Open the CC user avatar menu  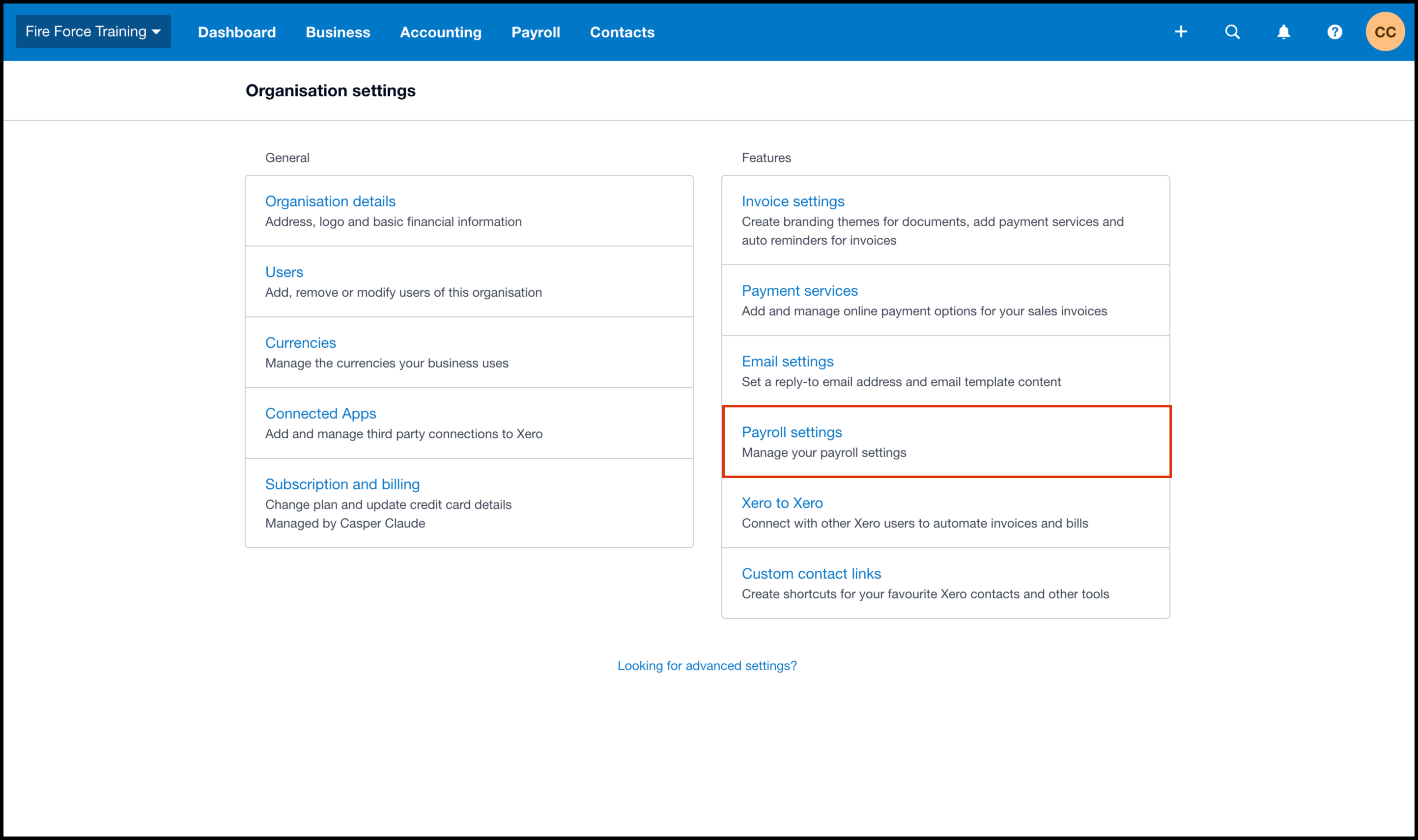[x=1385, y=32]
